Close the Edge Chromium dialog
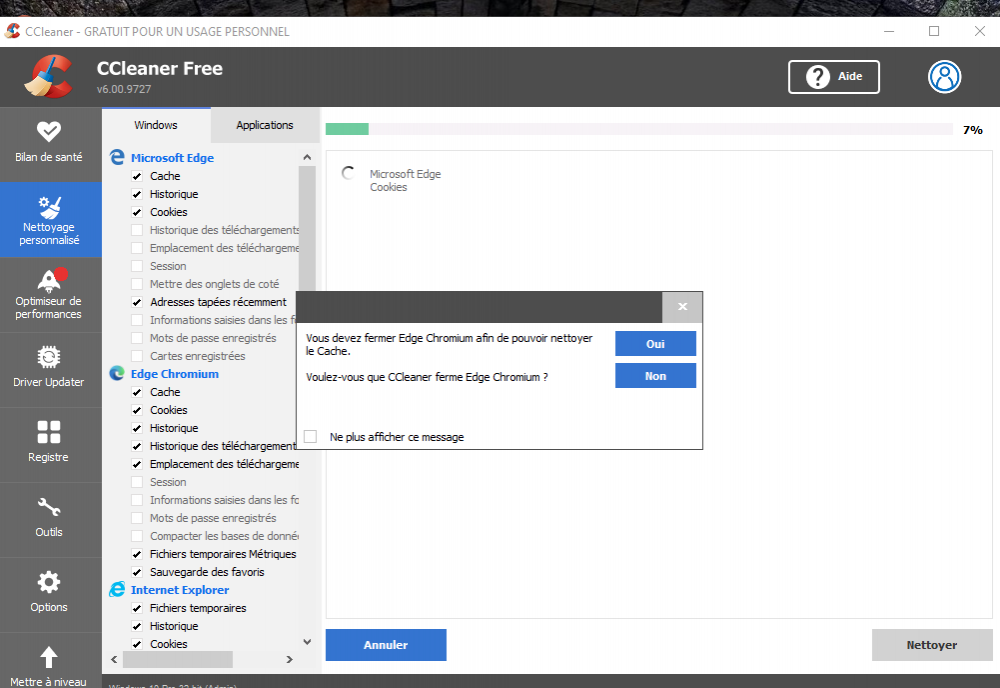1000x688 pixels. tap(682, 307)
